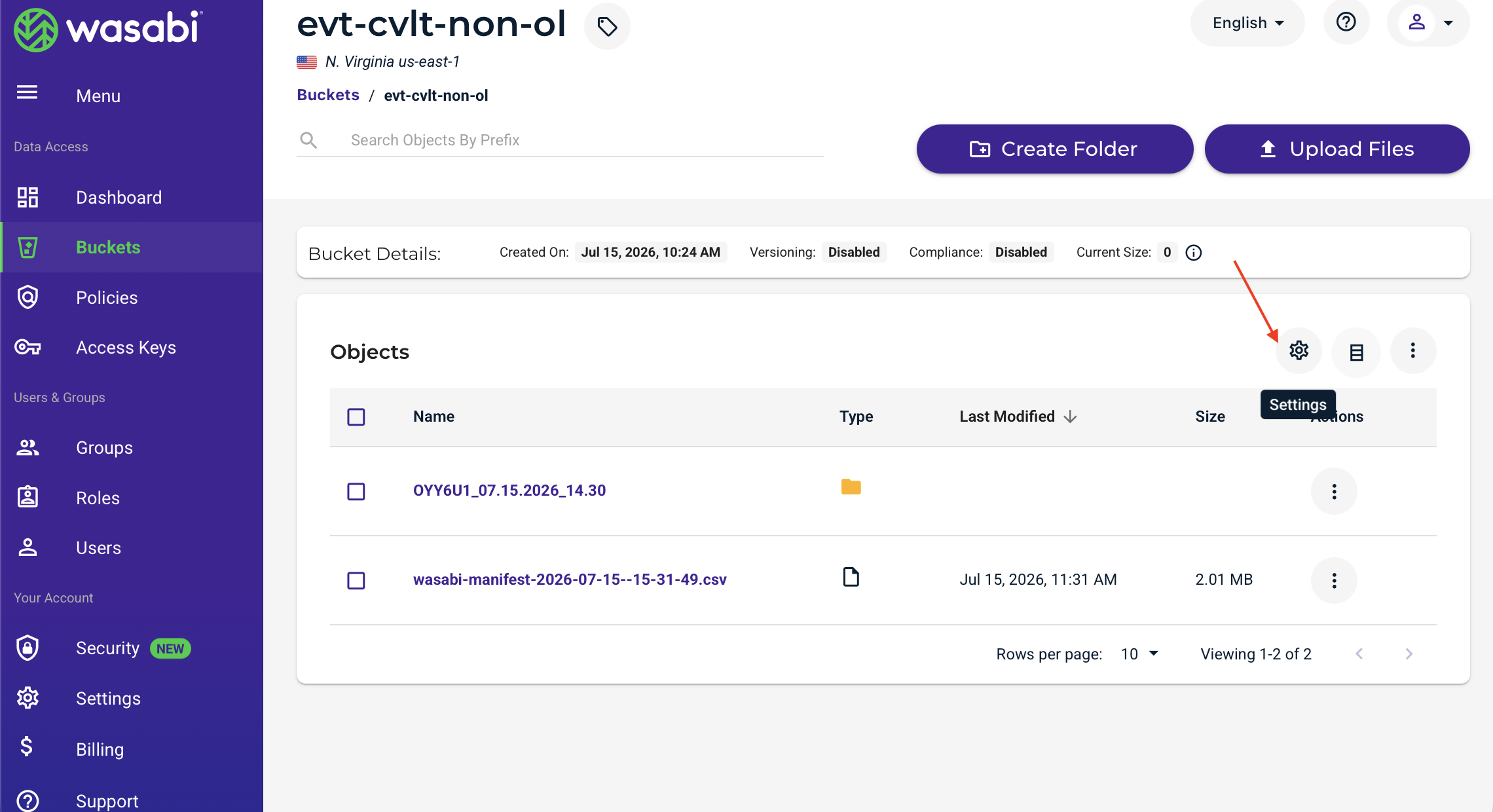Image resolution: width=1493 pixels, height=812 pixels.
Task: Click the list view icon in Objects
Action: [1356, 352]
